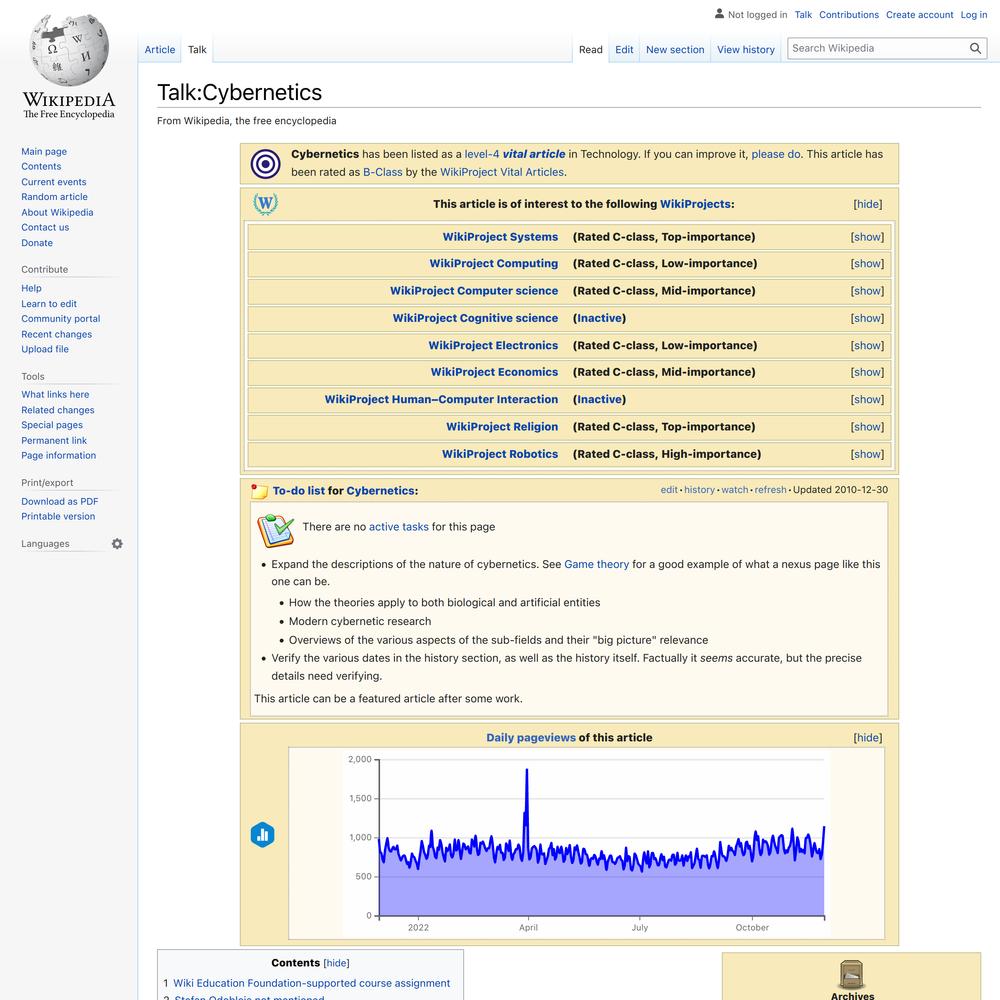Open the Contributions link

pos(849,15)
